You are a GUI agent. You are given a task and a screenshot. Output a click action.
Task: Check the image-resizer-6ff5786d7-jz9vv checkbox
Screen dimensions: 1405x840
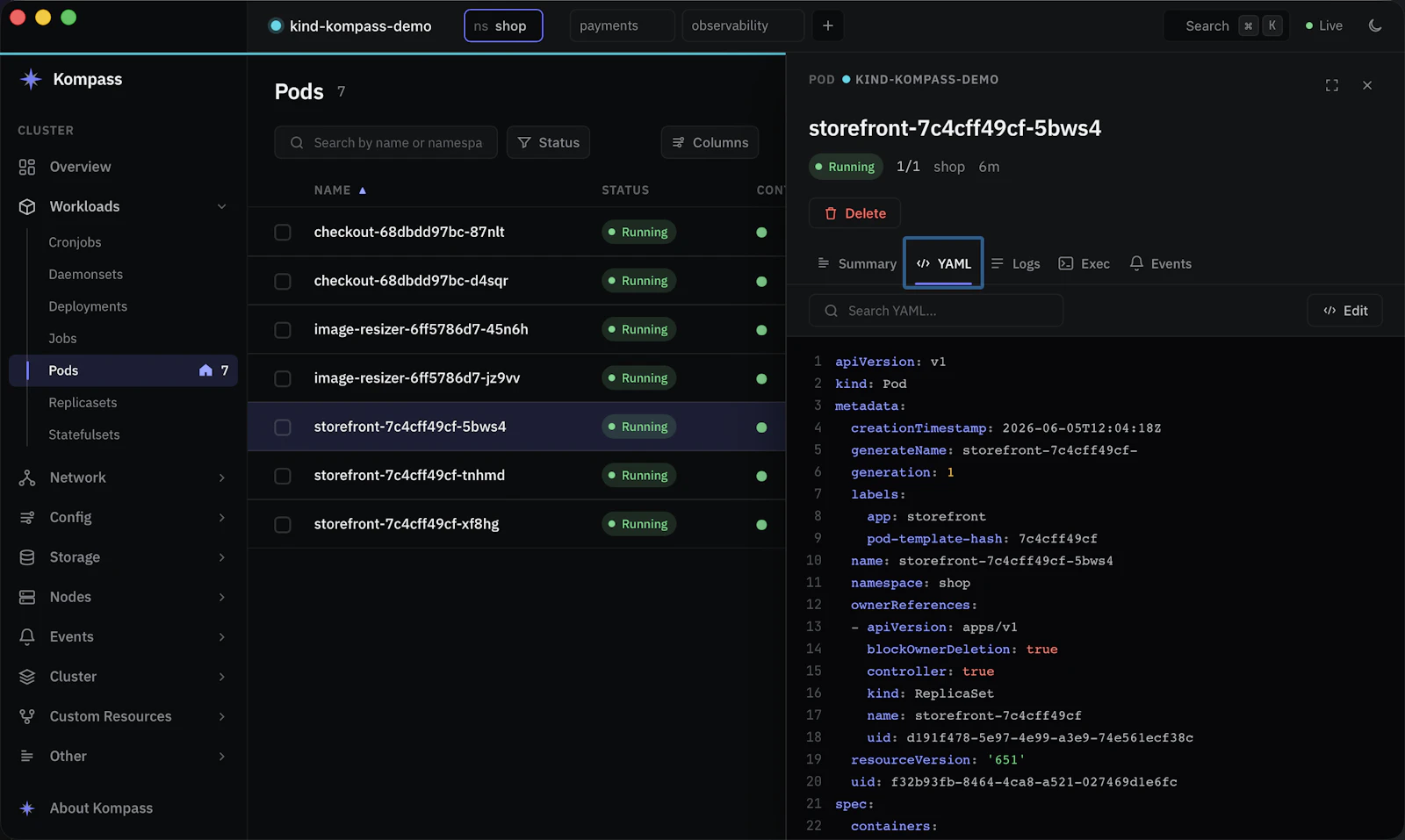pos(283,378)
